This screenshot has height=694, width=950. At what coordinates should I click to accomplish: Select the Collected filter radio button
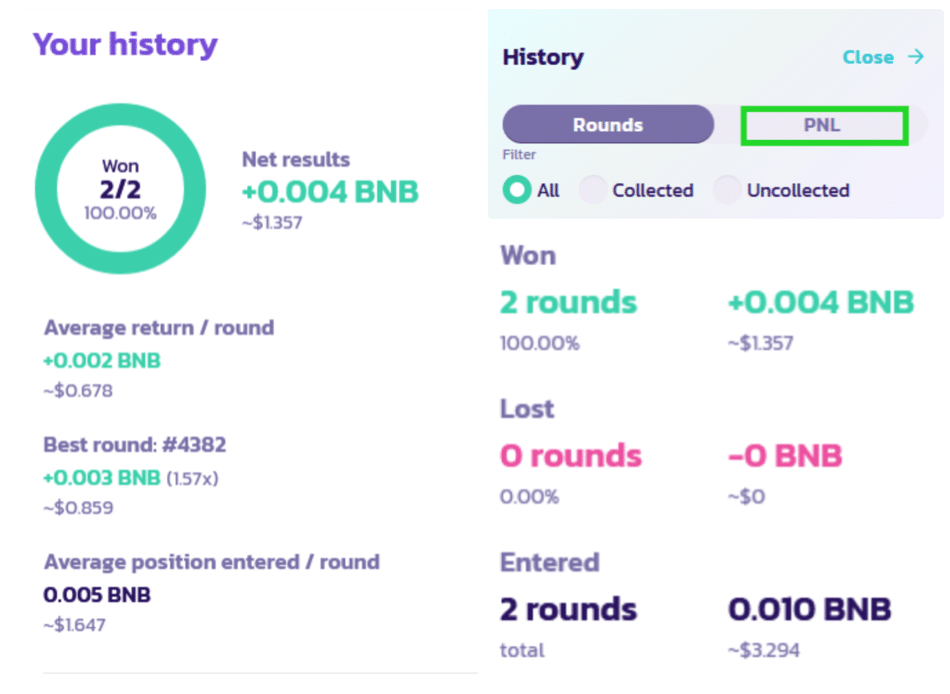pyautogui.click(x=594, y=190)
